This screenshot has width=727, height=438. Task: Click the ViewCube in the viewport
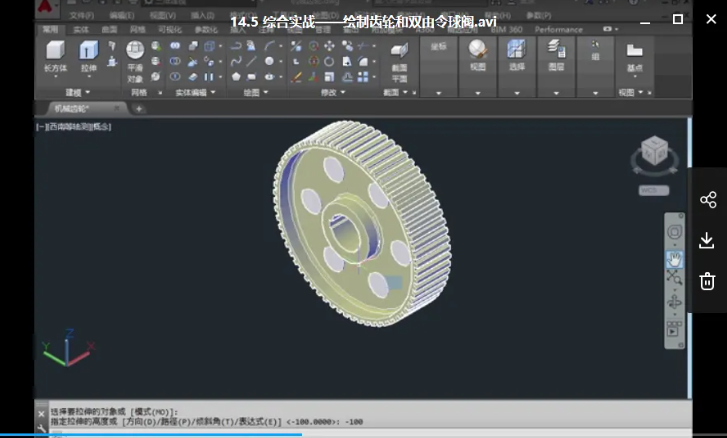tap(654, 153)
